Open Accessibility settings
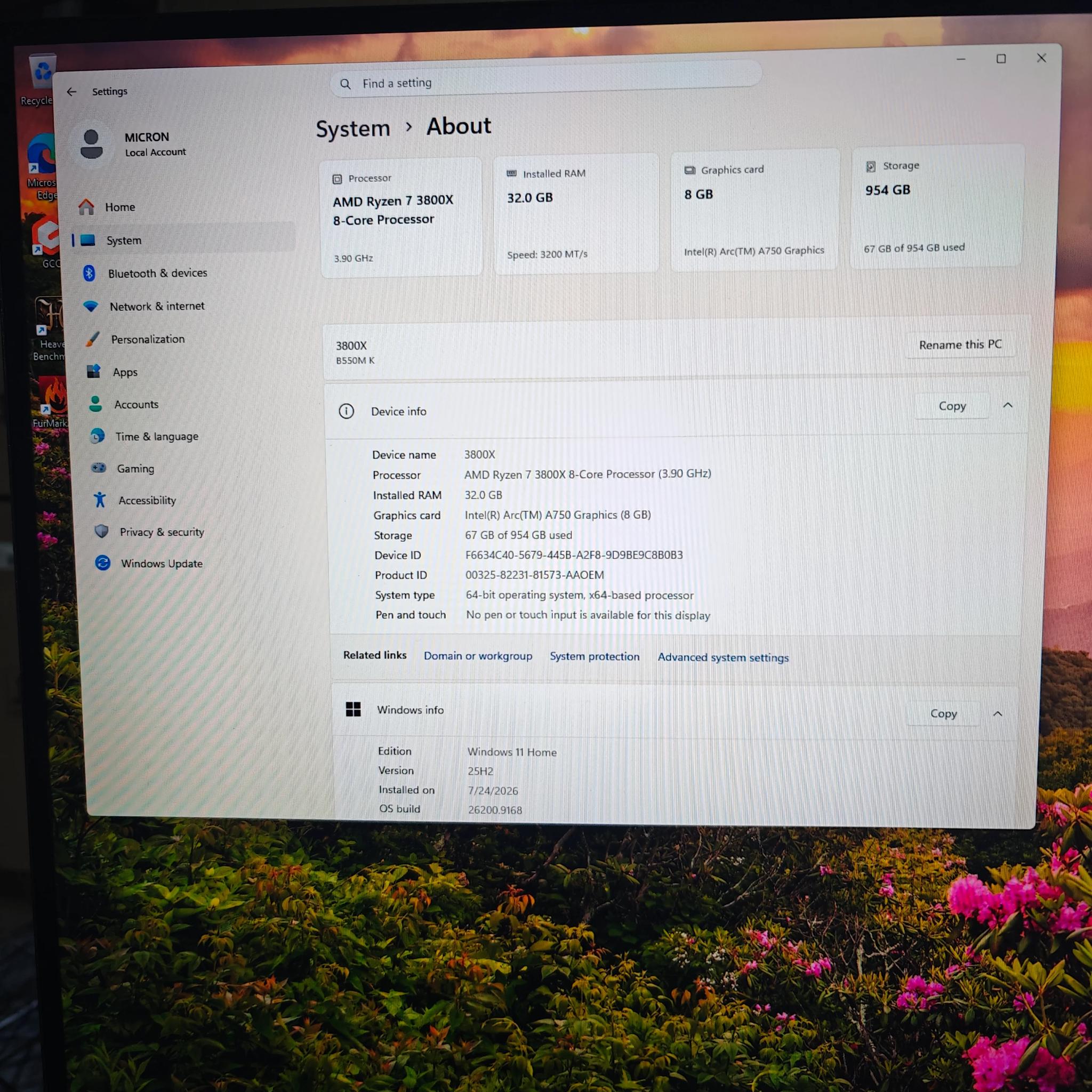The image size is (1092, 1092). (194, 500)
